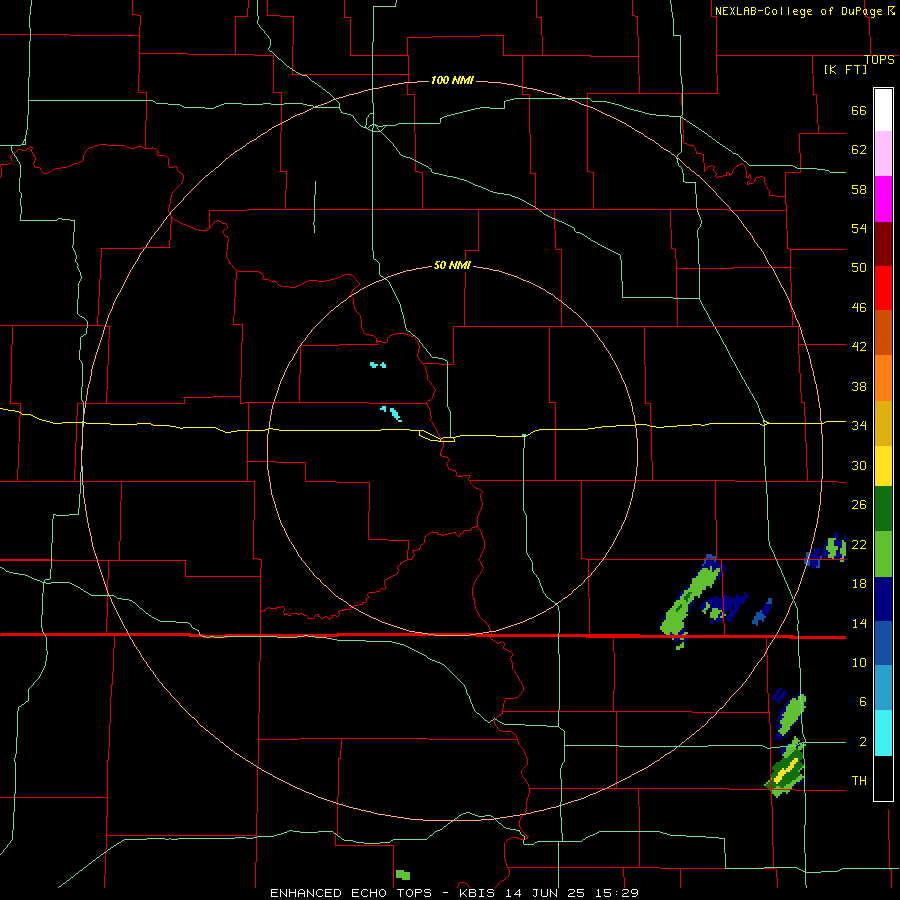Click the legend value 10
The height and width of the screenshot is (900, 900).
click(x=859, y=662)
